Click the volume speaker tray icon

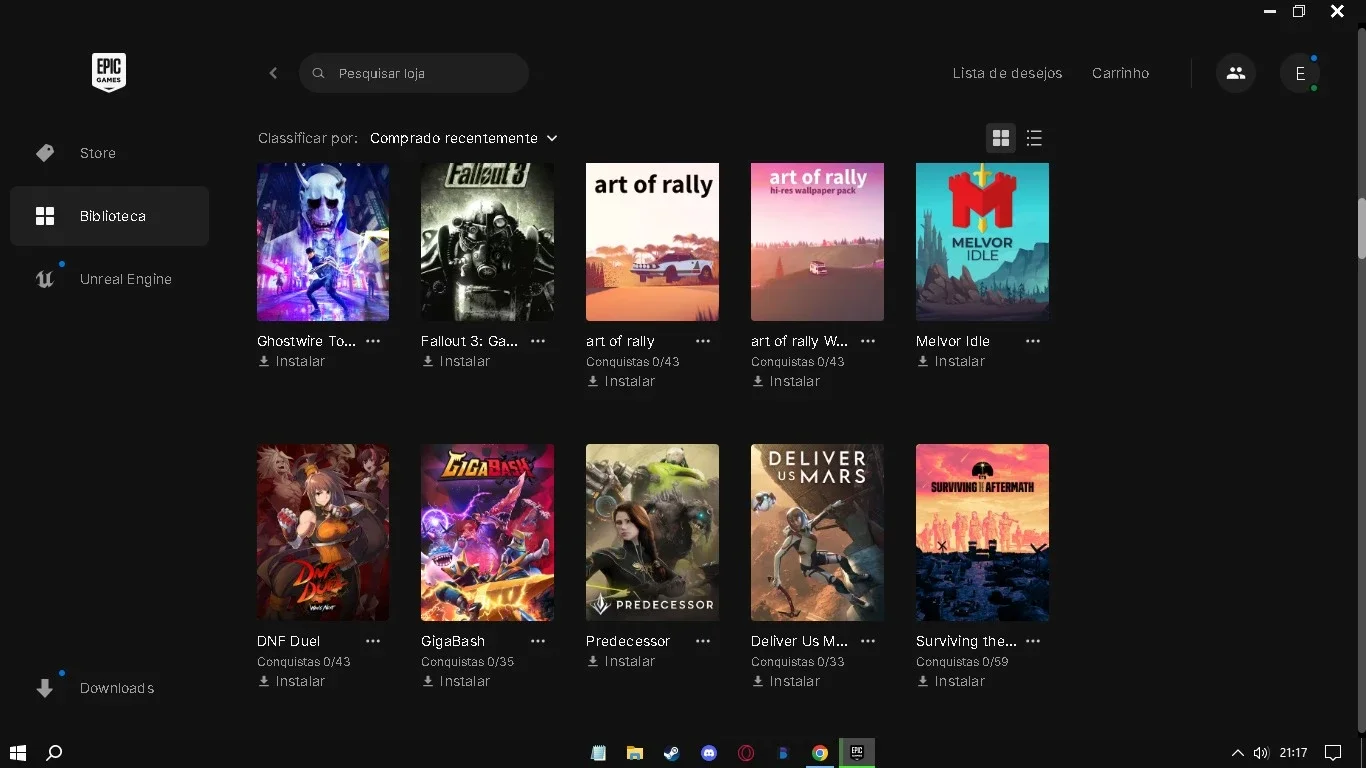(x=1261, y=753)
